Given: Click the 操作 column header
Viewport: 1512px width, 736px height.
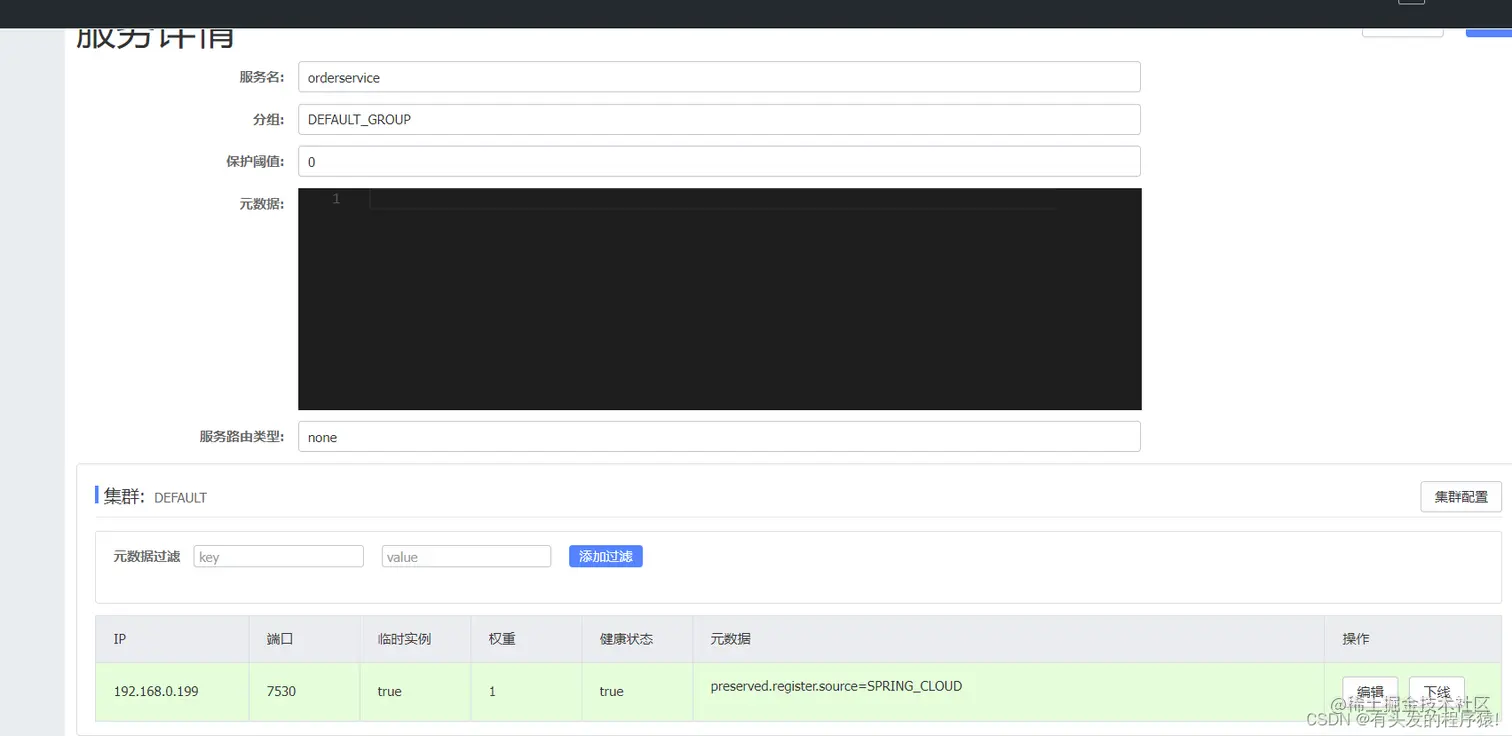Looking at the screenshot, I should coord(1413,639).
